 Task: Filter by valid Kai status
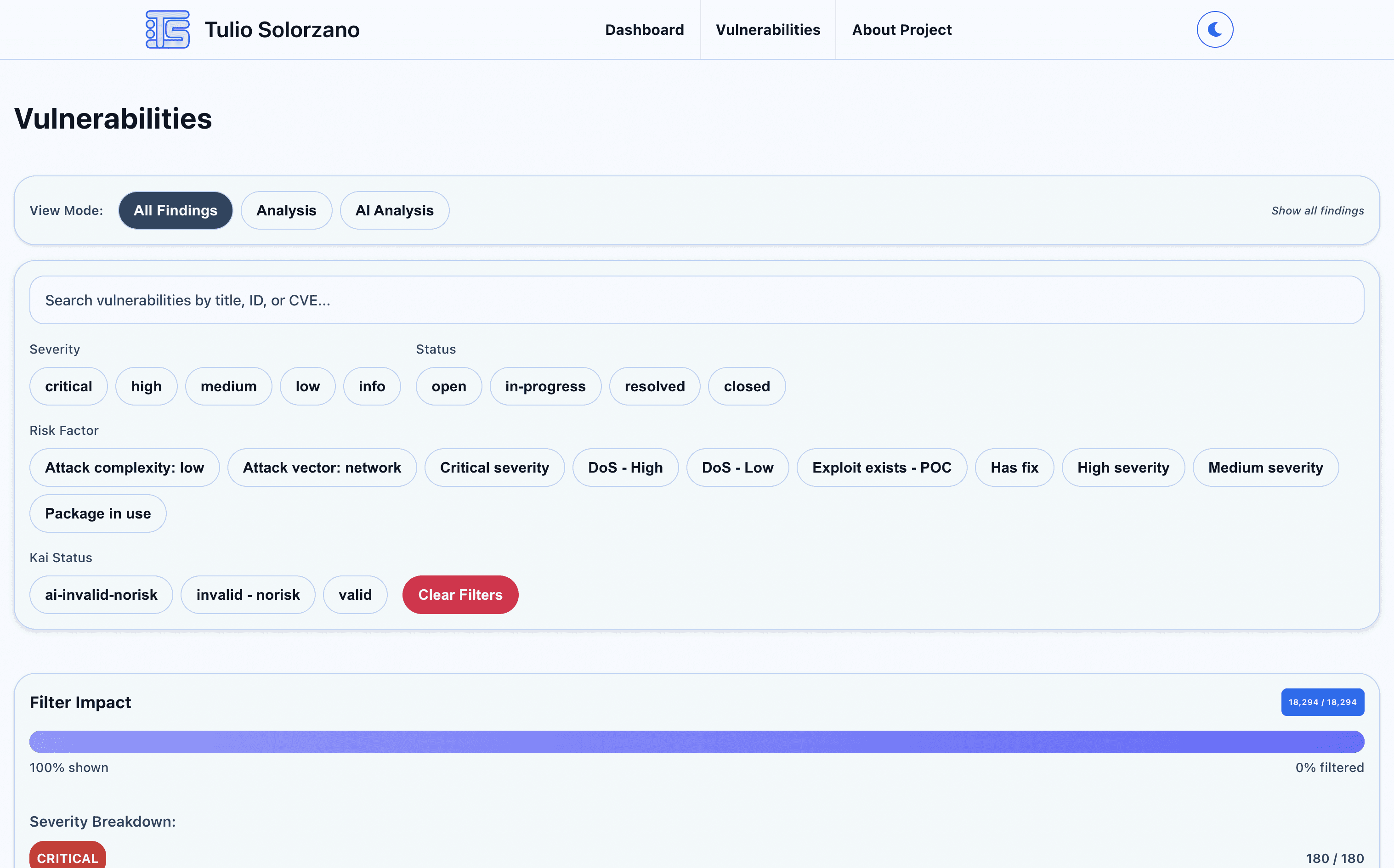[x=355, y=594]
